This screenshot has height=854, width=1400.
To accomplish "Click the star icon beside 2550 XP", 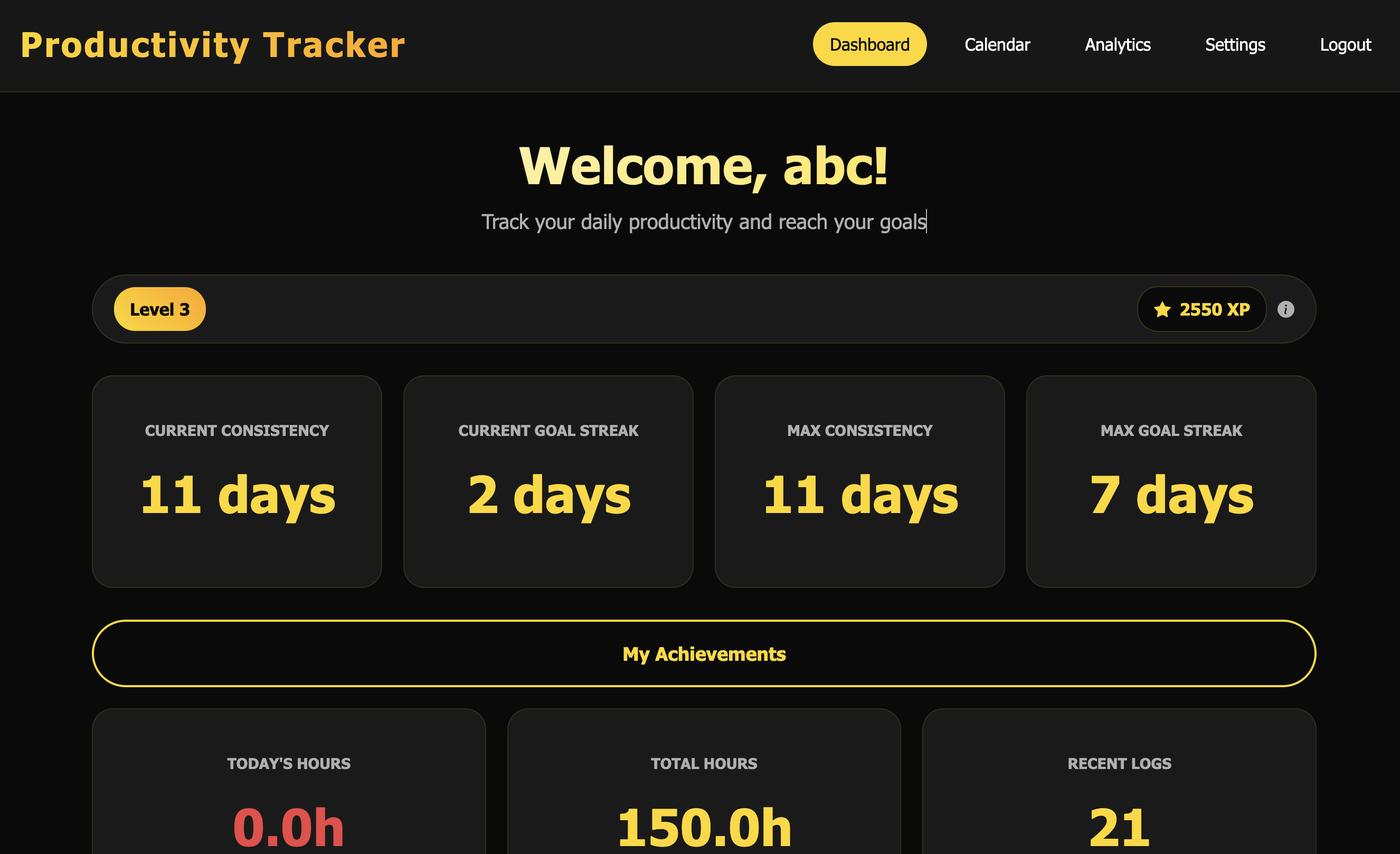I will click(1162, 310).
